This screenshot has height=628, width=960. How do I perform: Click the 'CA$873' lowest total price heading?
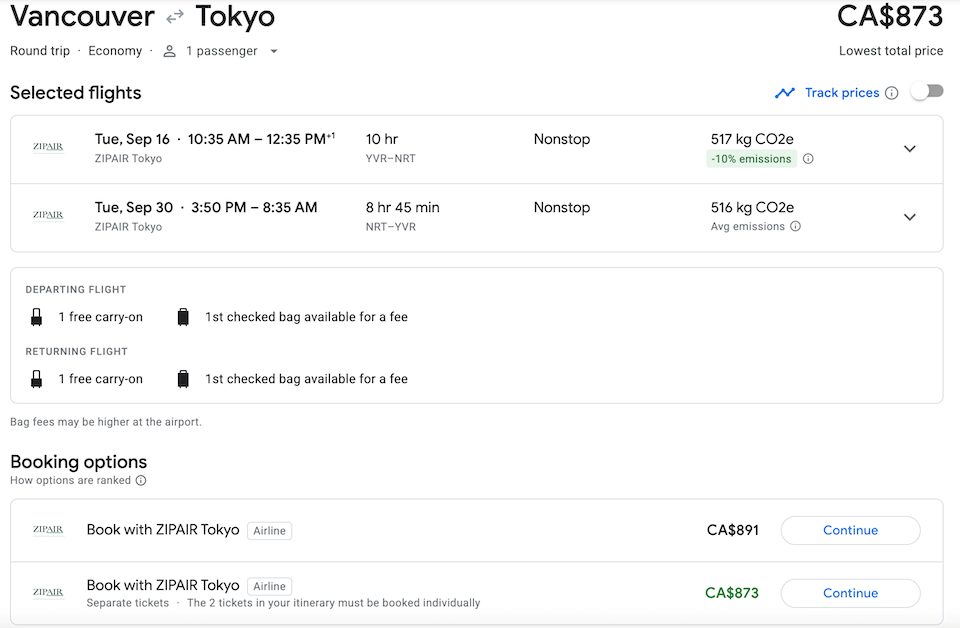(x=890, y=16)
